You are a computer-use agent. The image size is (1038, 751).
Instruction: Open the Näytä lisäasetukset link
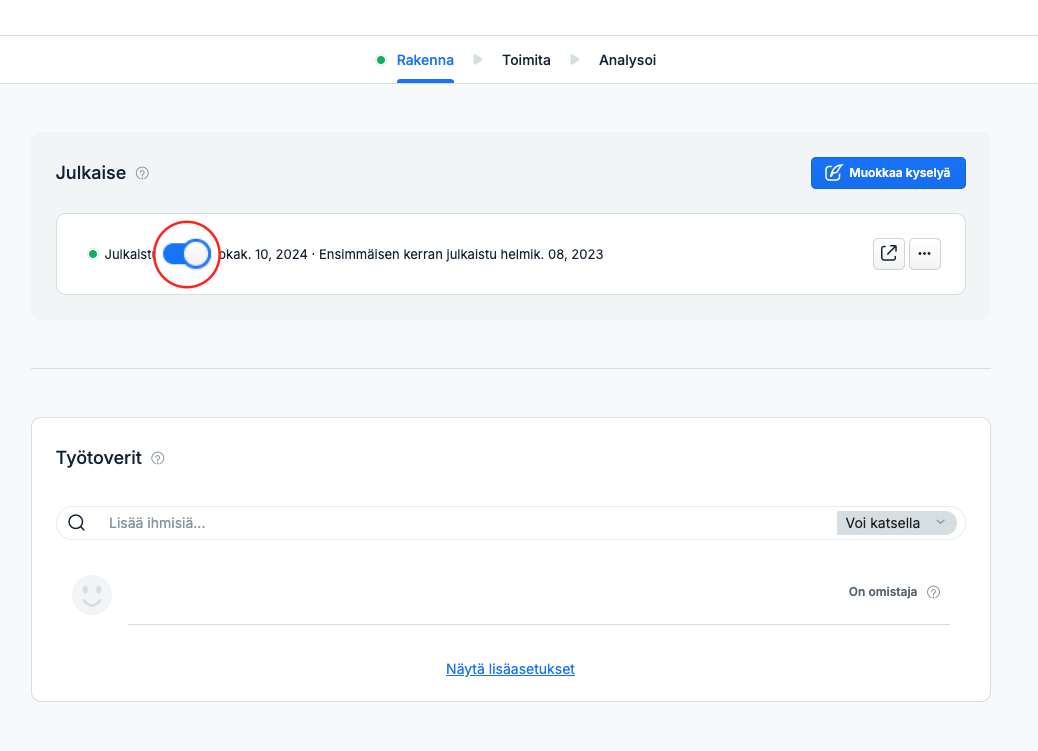[x=510, y=670]
